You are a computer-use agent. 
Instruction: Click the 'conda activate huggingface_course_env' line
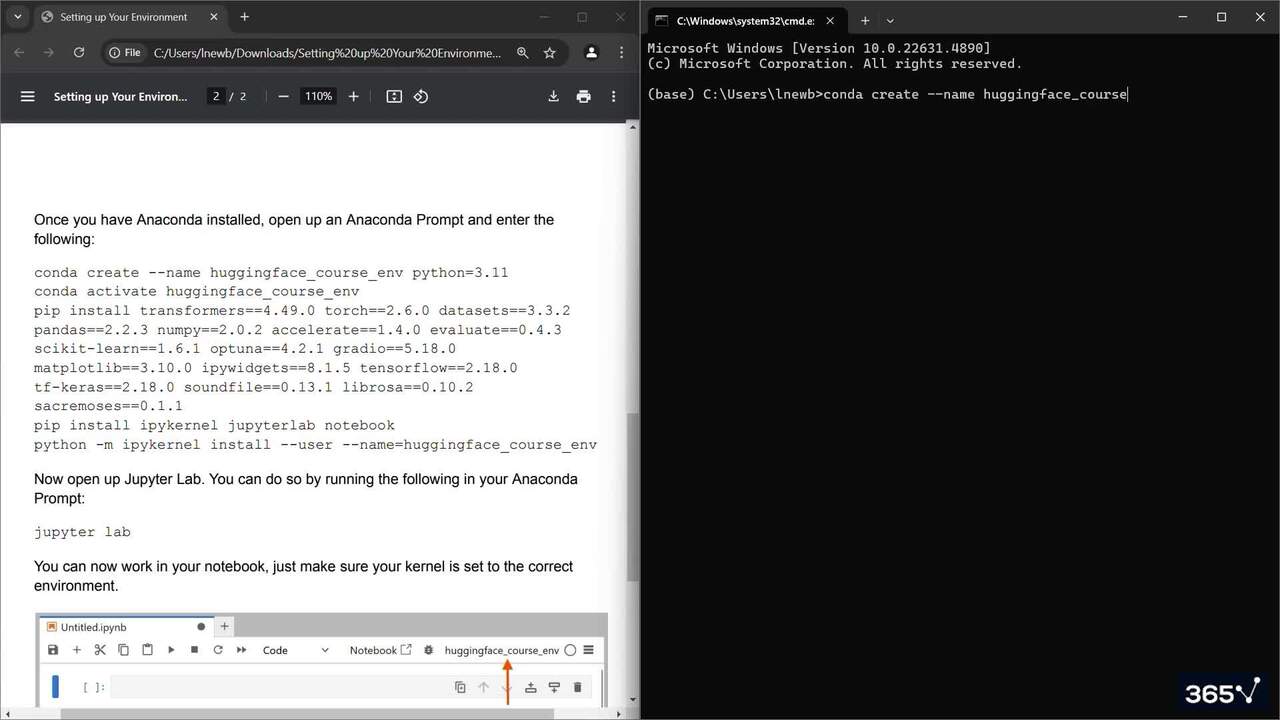tap(197, 291)
